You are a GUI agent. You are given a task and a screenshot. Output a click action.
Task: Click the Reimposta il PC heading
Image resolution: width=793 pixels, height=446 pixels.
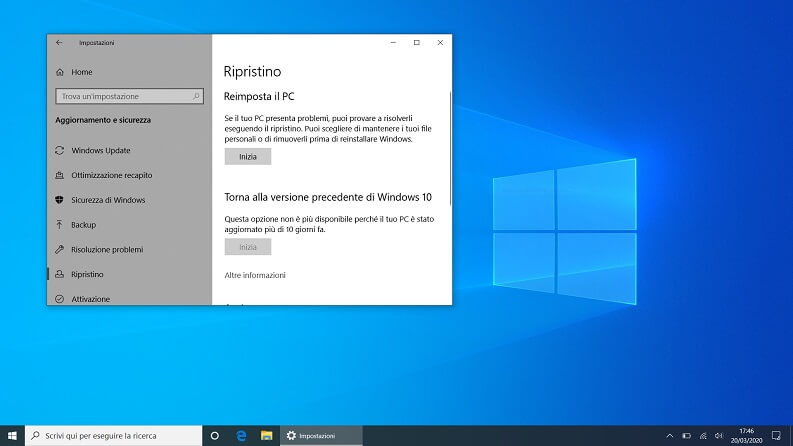[259, 97]
